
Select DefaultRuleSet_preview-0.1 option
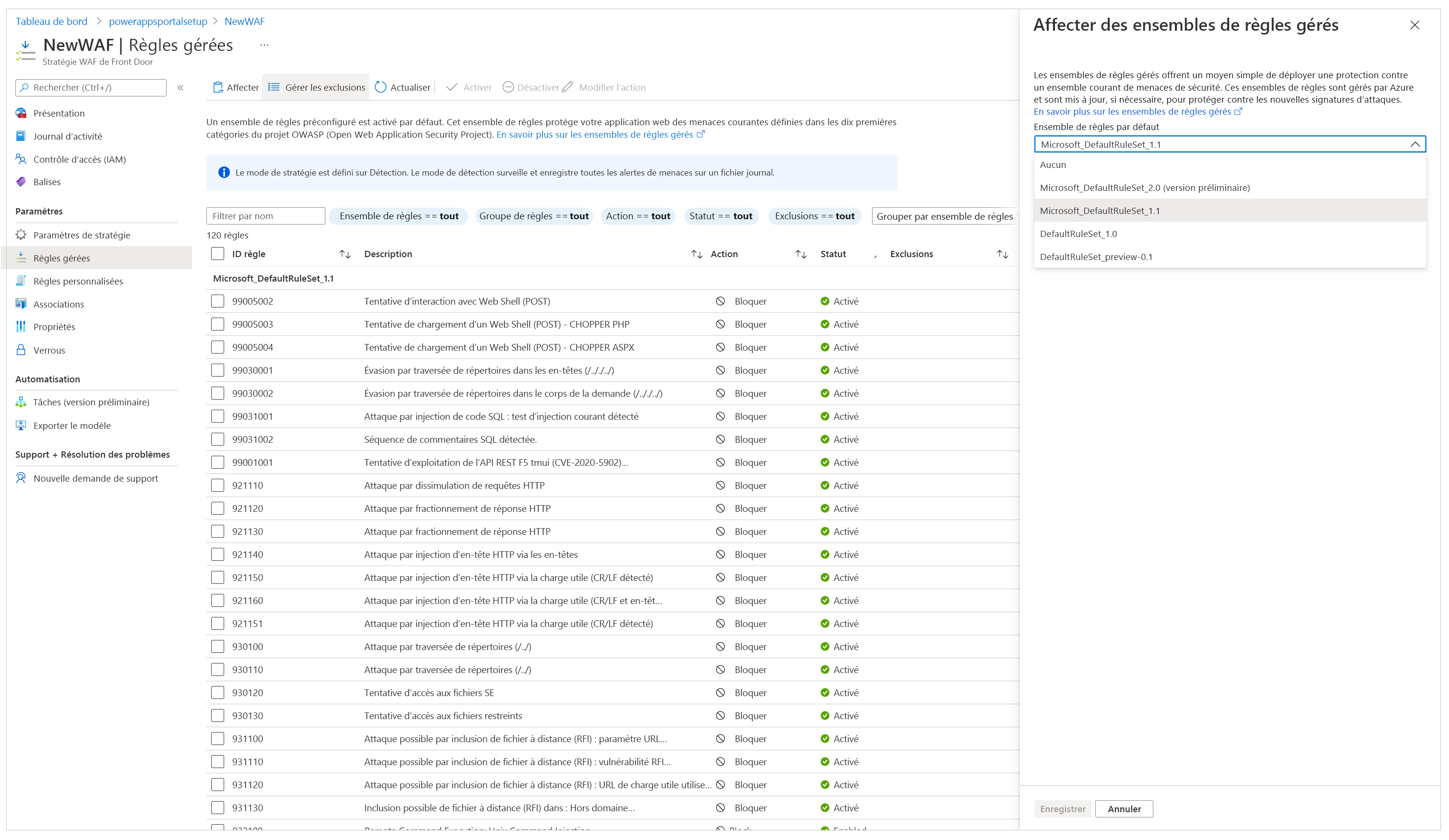click(x=1230, y=257)
